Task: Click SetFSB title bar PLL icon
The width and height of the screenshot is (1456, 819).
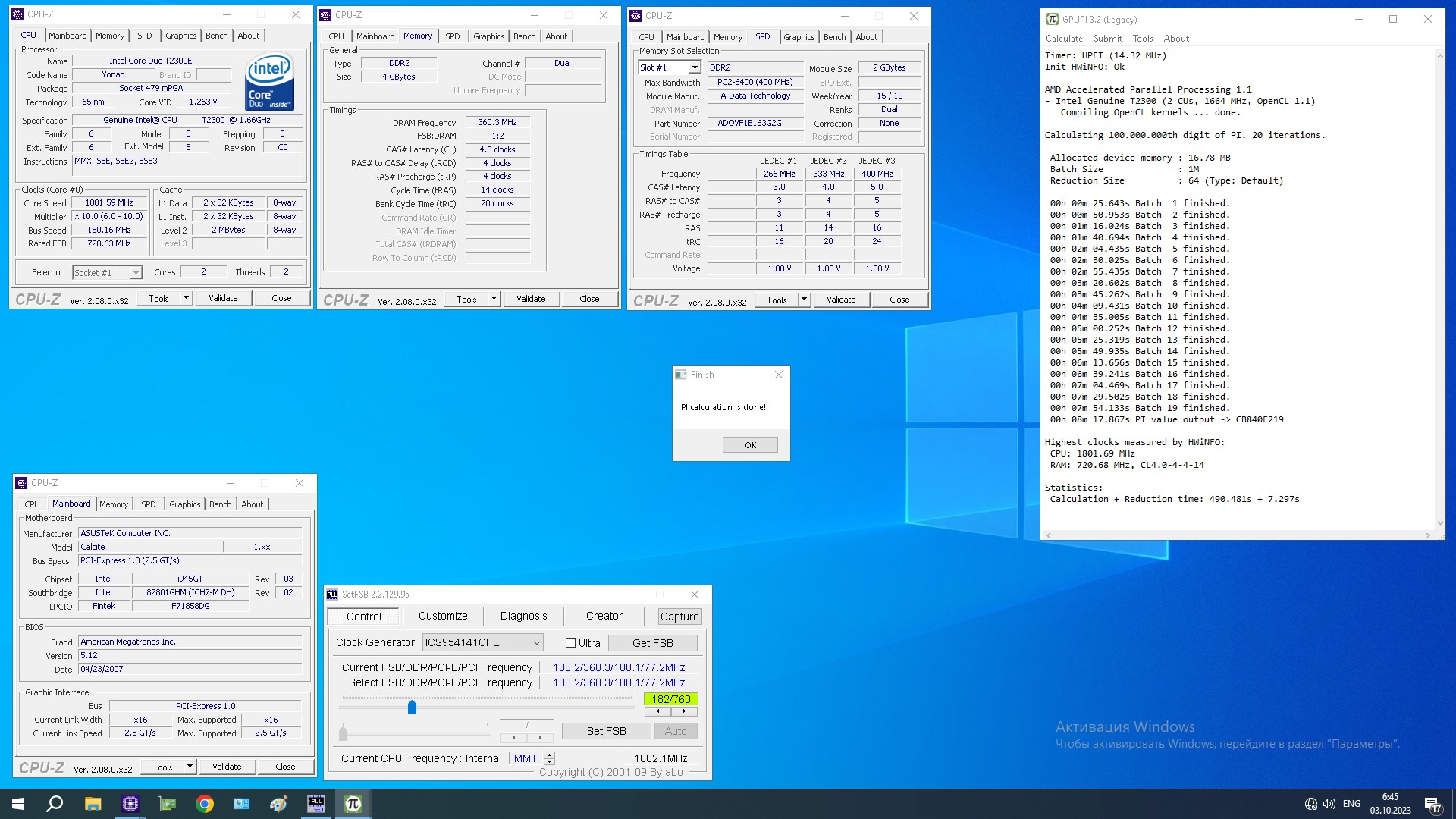Action: (332, 595)
